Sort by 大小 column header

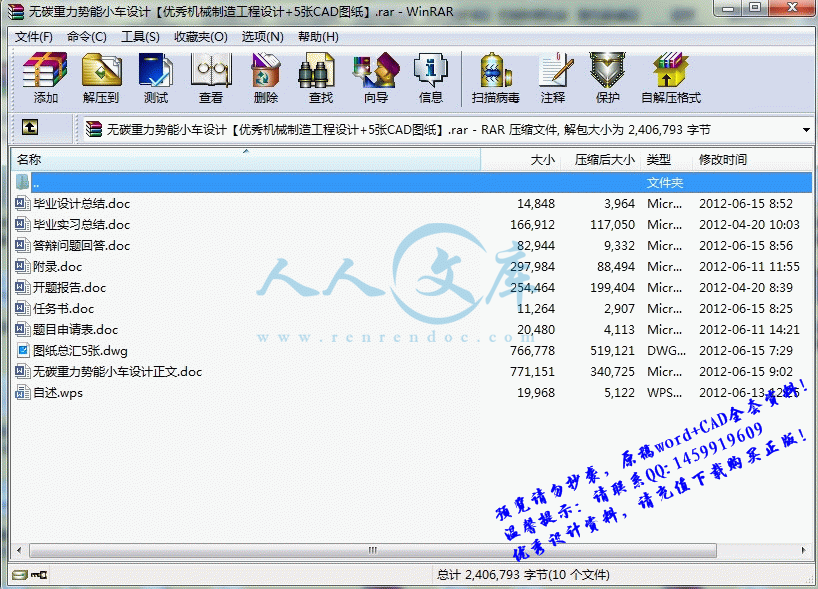[520, 160]
